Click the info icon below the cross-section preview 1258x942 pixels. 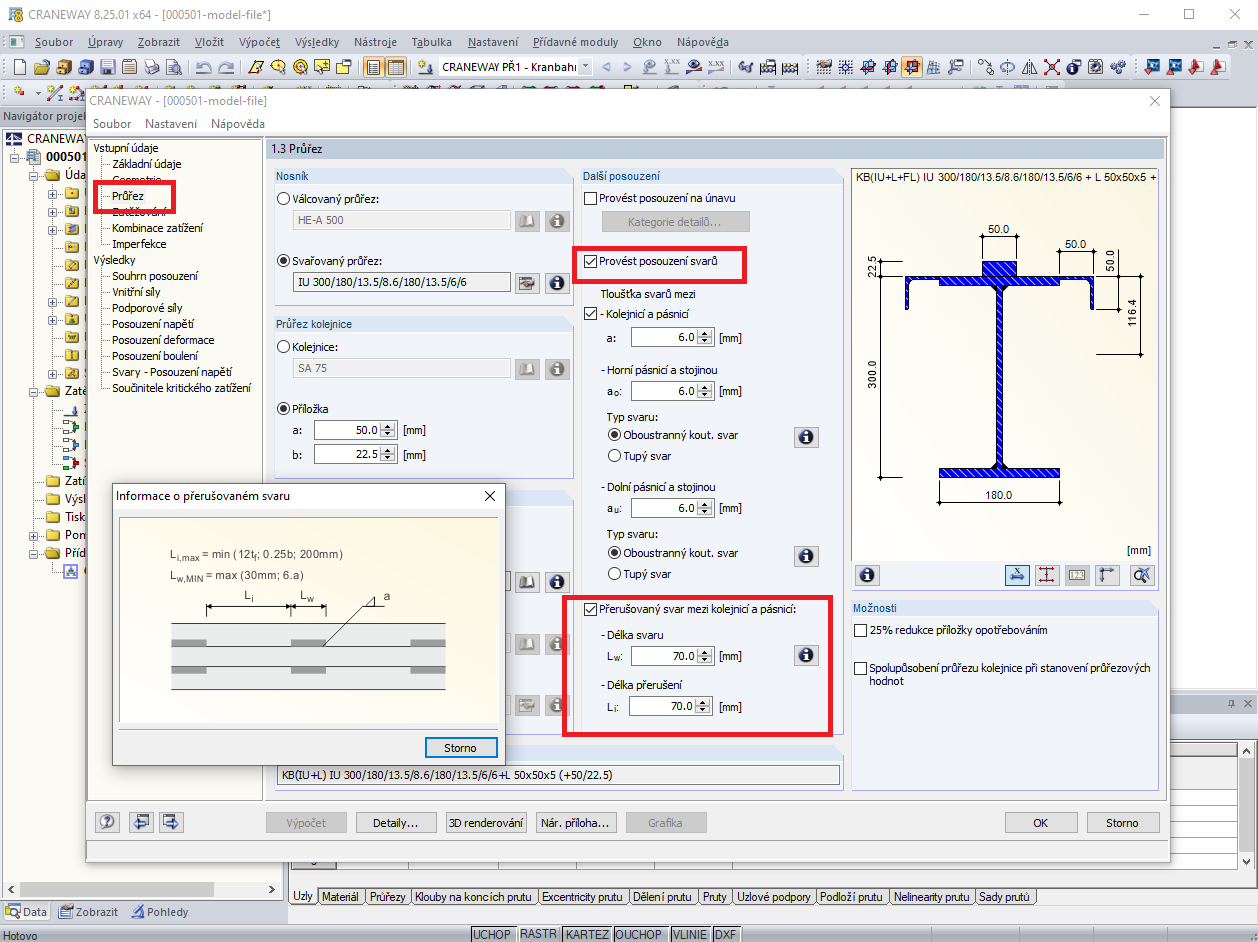[867, 574]
